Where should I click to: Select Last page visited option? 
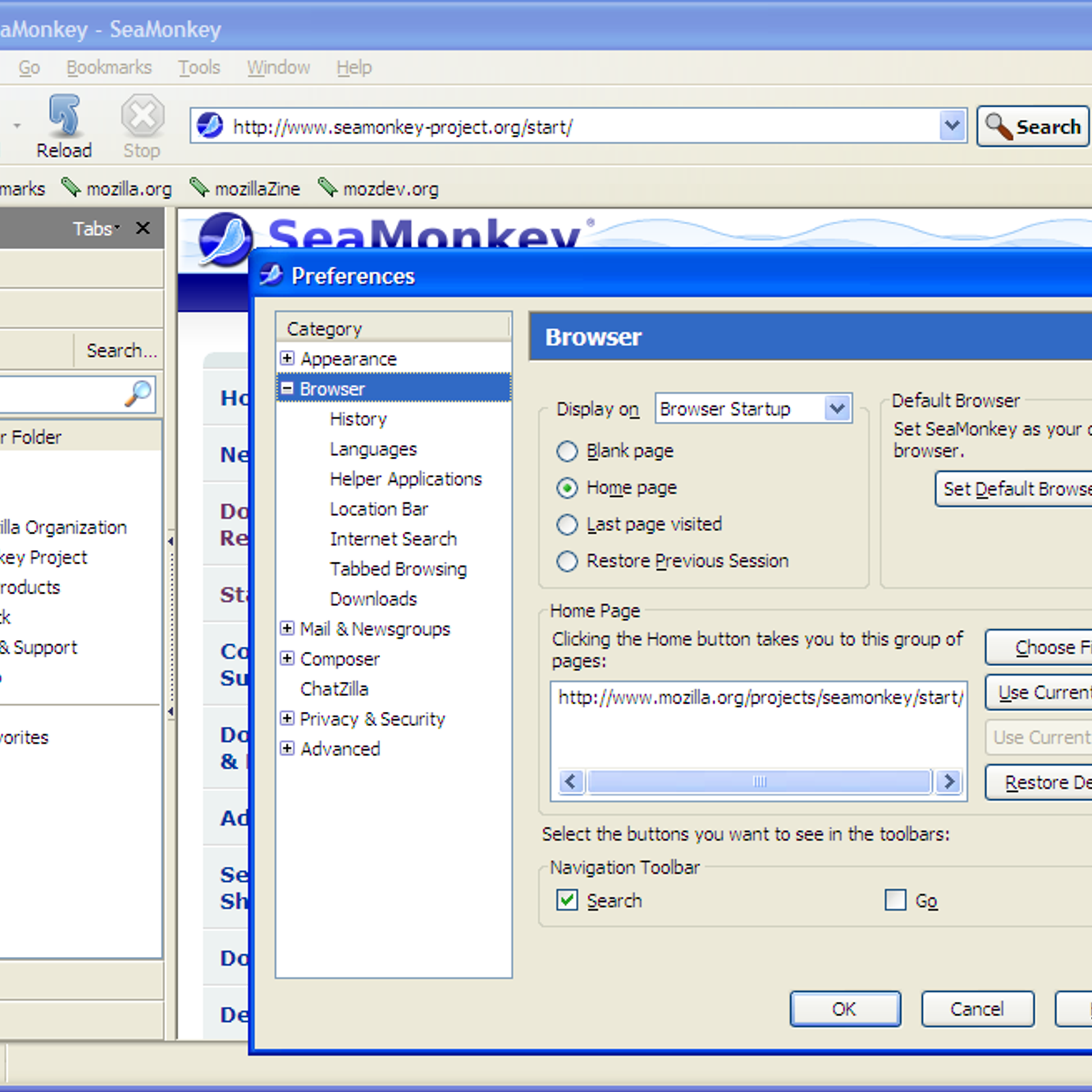566,524
